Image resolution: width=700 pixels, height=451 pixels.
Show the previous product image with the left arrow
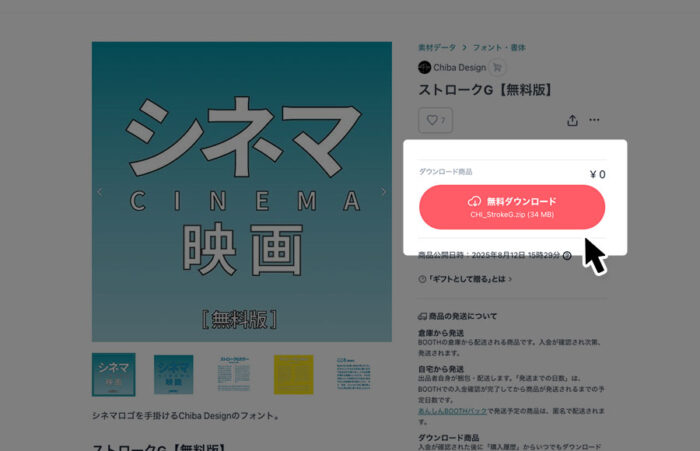(x=100, y=192)
